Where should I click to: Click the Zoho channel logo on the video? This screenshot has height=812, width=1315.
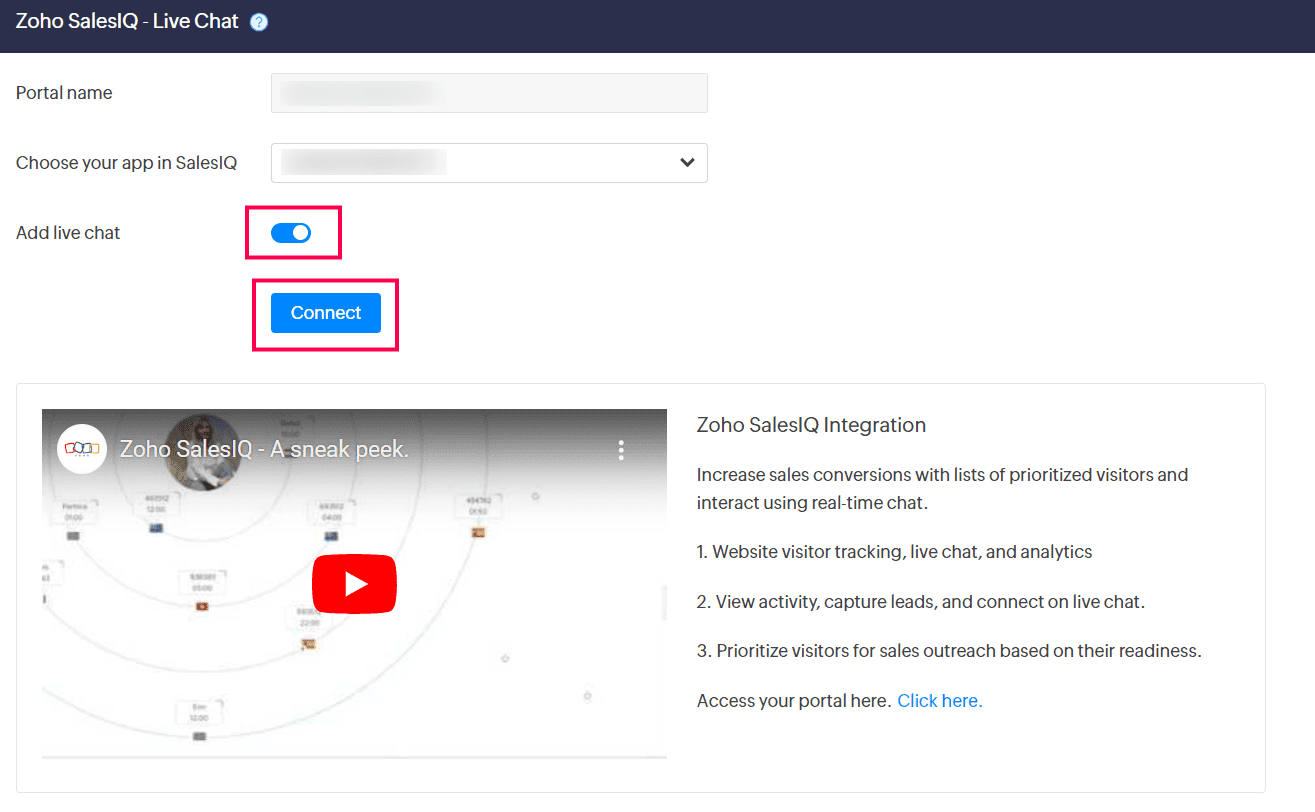[82, 449]
